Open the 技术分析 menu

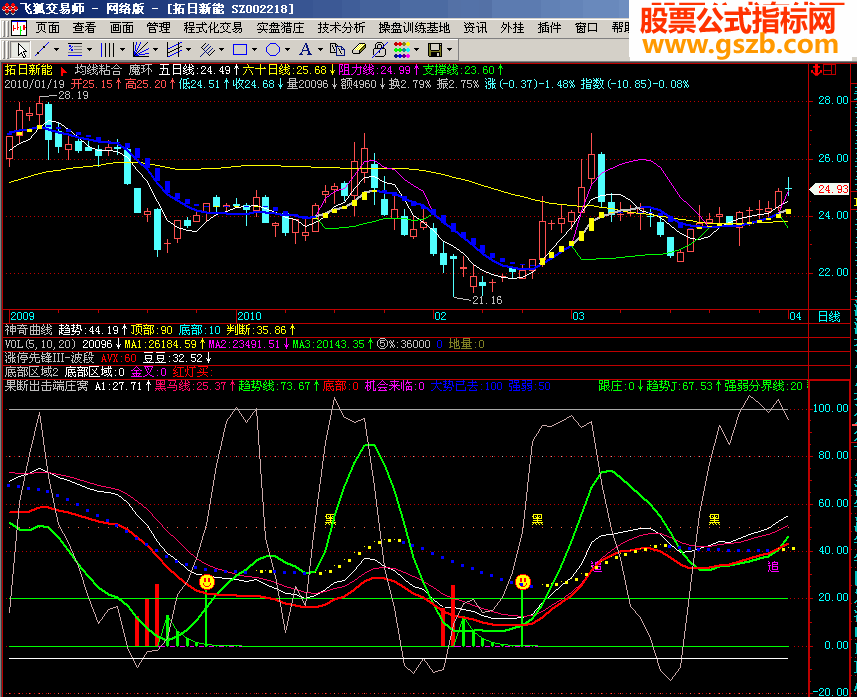click(x=342, y=28)
